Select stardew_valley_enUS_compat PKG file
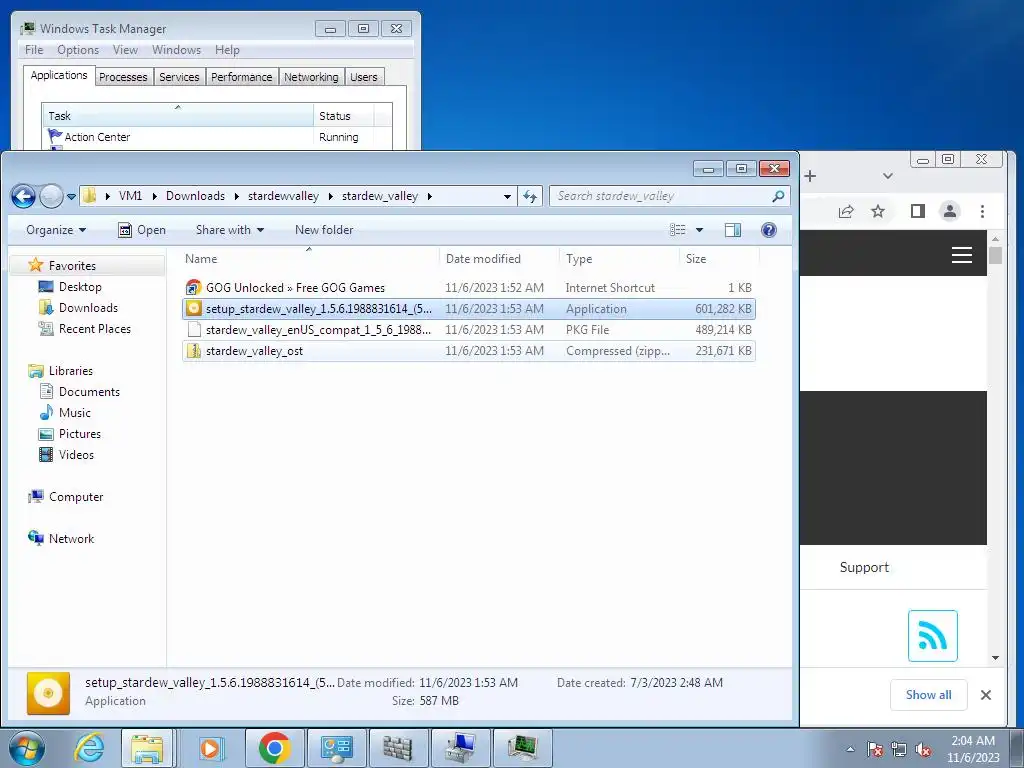This screenshot has width=1024, height=768. click(x=469, y=330)
